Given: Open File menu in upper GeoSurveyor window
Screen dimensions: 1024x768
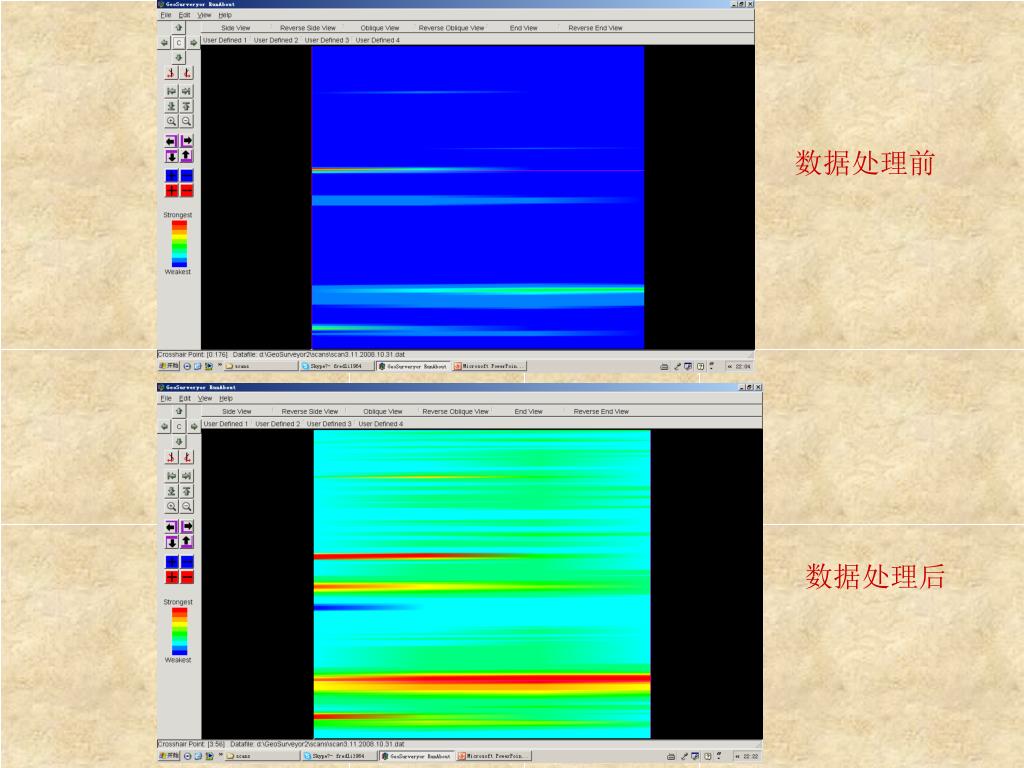Looking at the screenshot, I should (x=166, y=15).
